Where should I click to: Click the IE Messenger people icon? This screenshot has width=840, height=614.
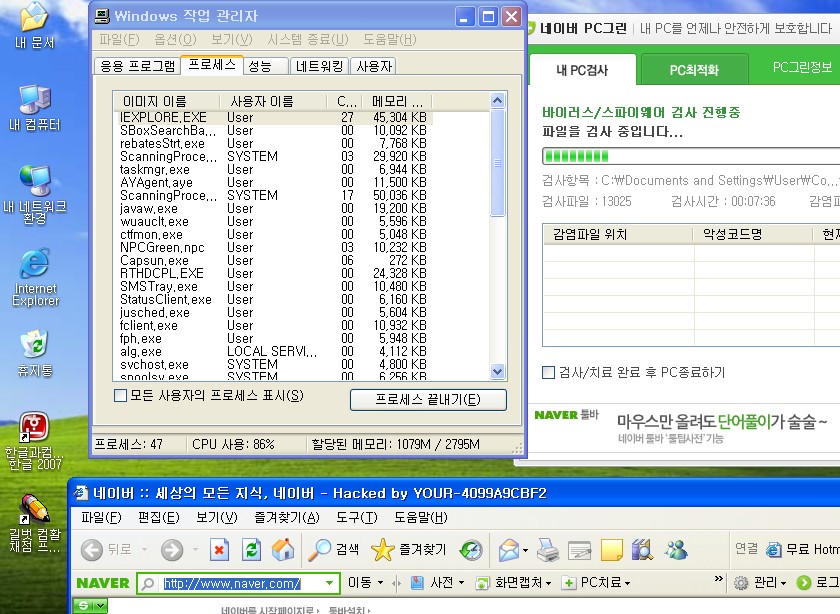676,550
